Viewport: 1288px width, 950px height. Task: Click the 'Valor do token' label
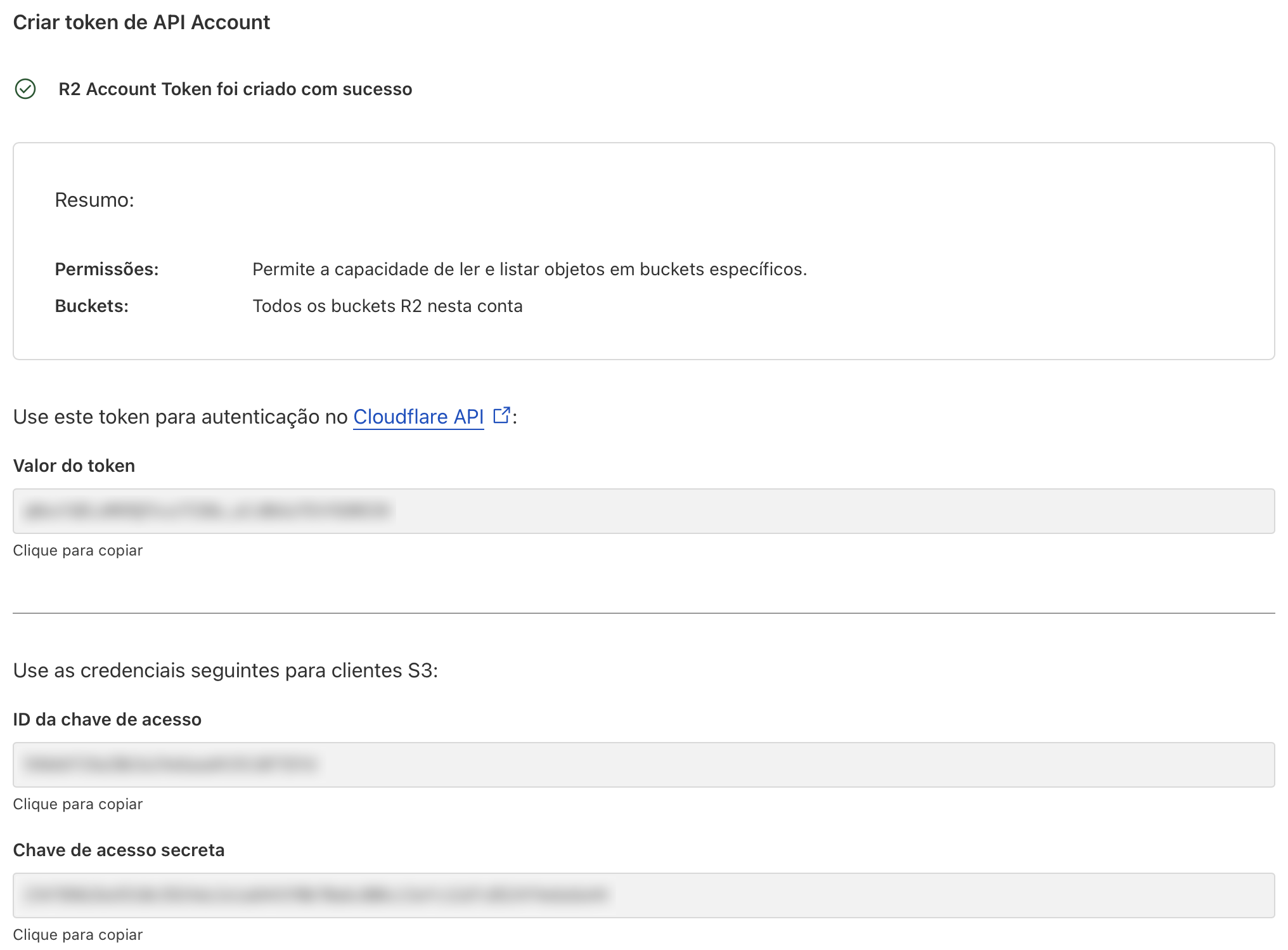click(74, 465)
